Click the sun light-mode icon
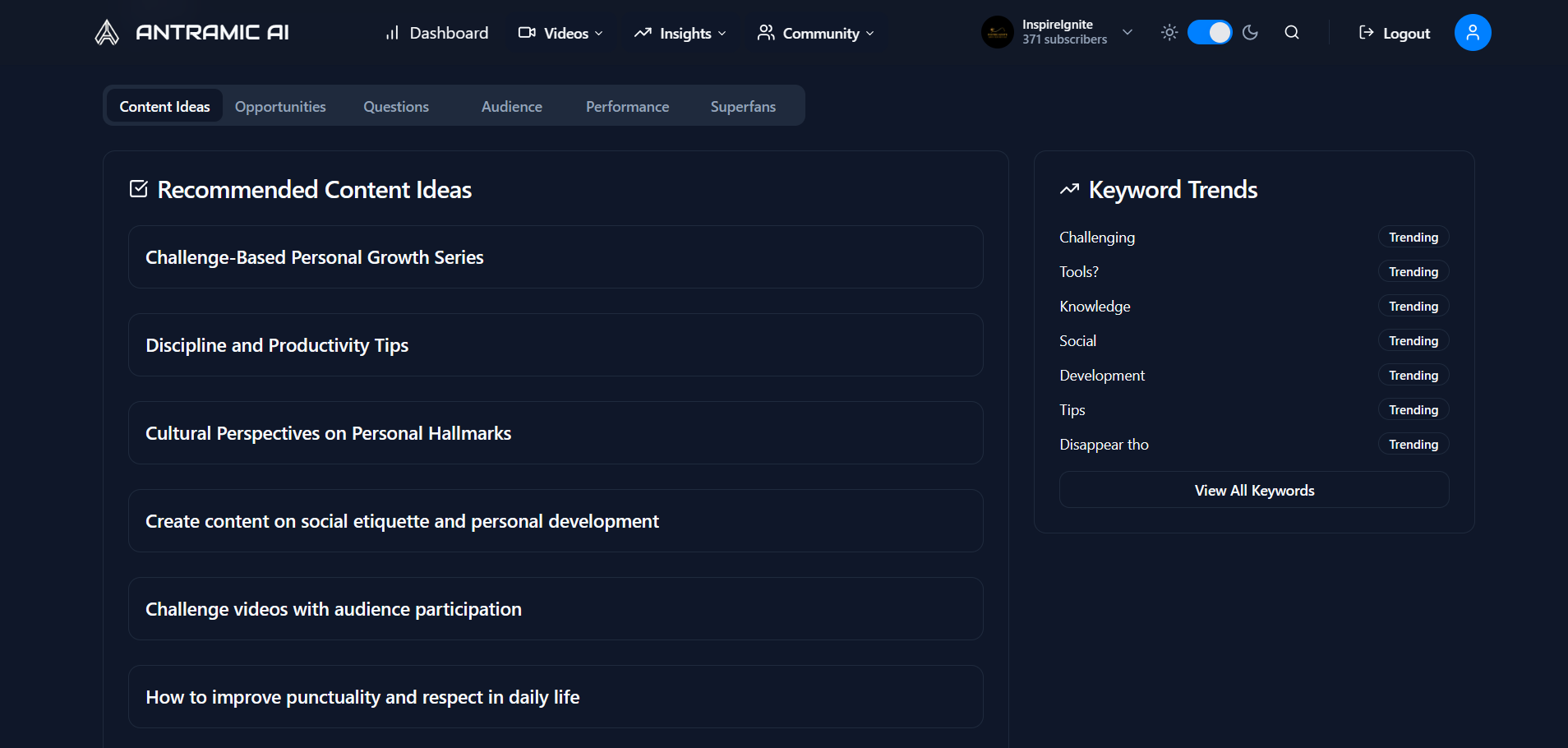 [1169, 33]
